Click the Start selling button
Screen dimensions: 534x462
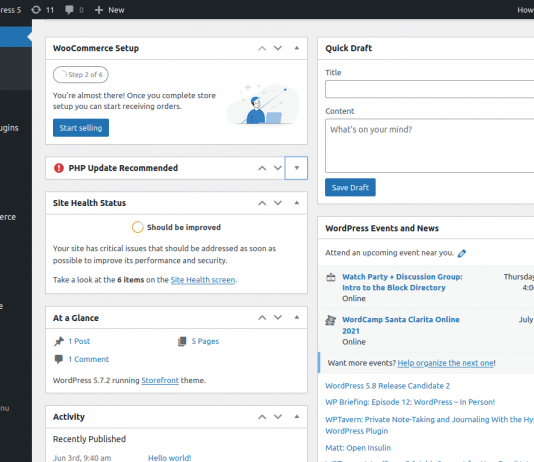coord(81,128)
